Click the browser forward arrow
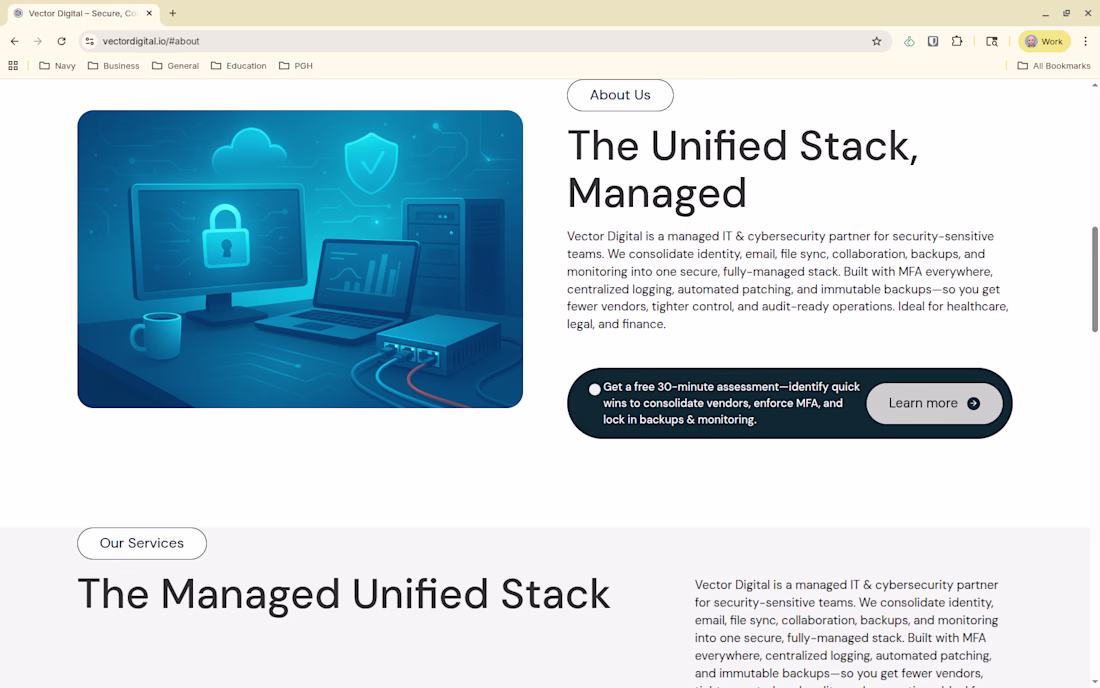Viewport: 1100px width, 688px height. tap(38, 41)
